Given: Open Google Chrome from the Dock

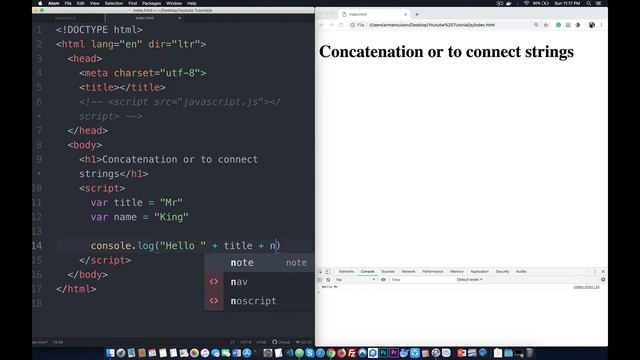Looking at the screenshot, I should pyautogui.click(x=331, y=353).
